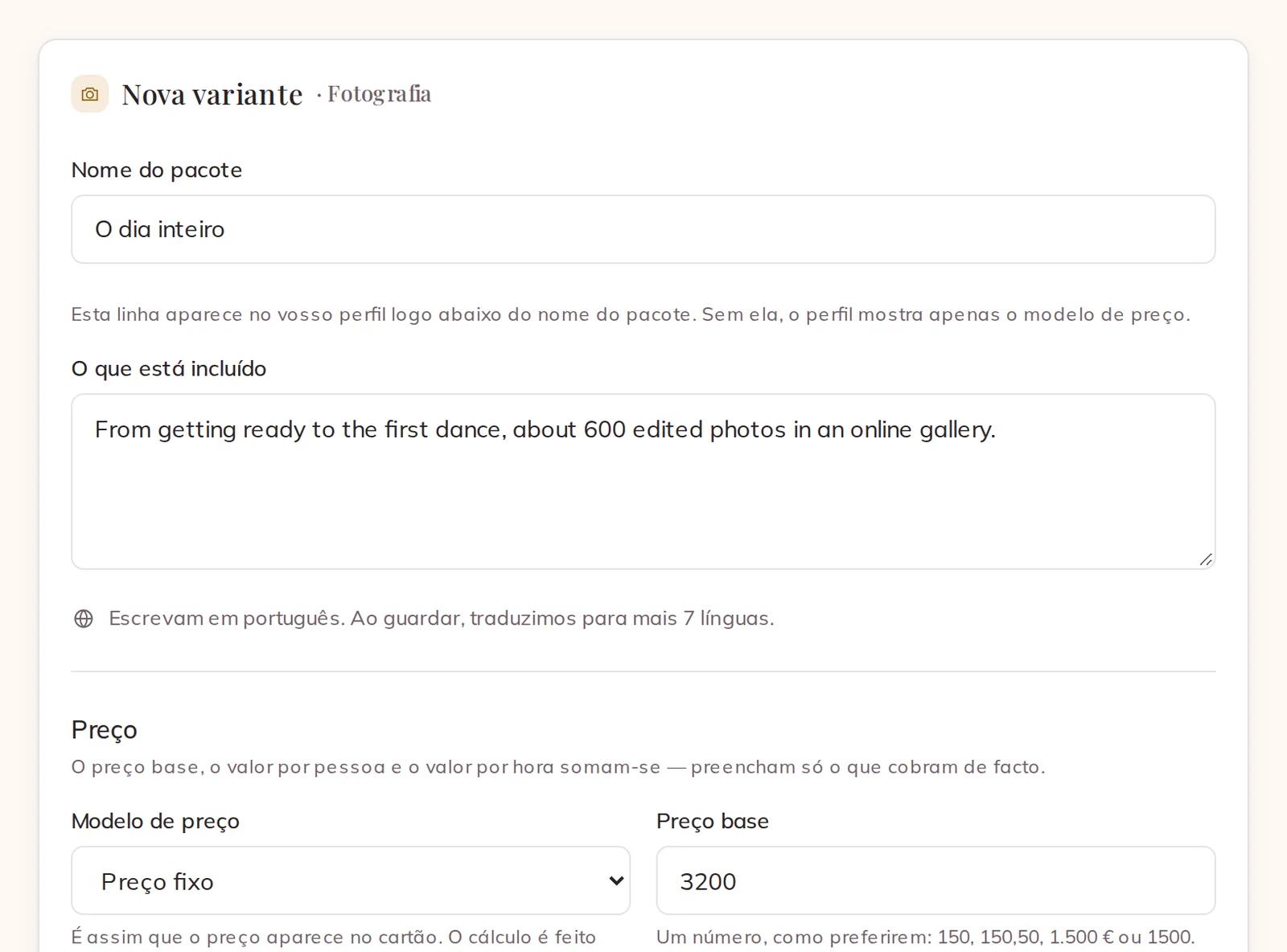This screenshot has height=952, width=1287.
Task: Click the O que está incluído label
Action: coord(169,368)
